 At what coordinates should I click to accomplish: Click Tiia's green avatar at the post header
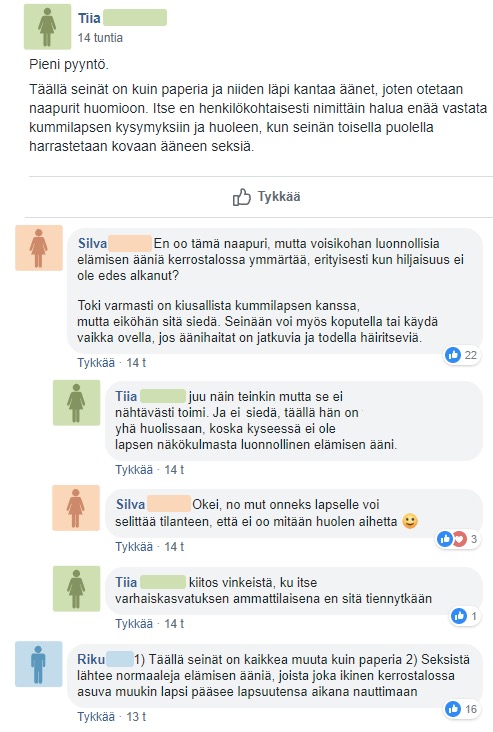pyautogui.click(x=48, y=27)
